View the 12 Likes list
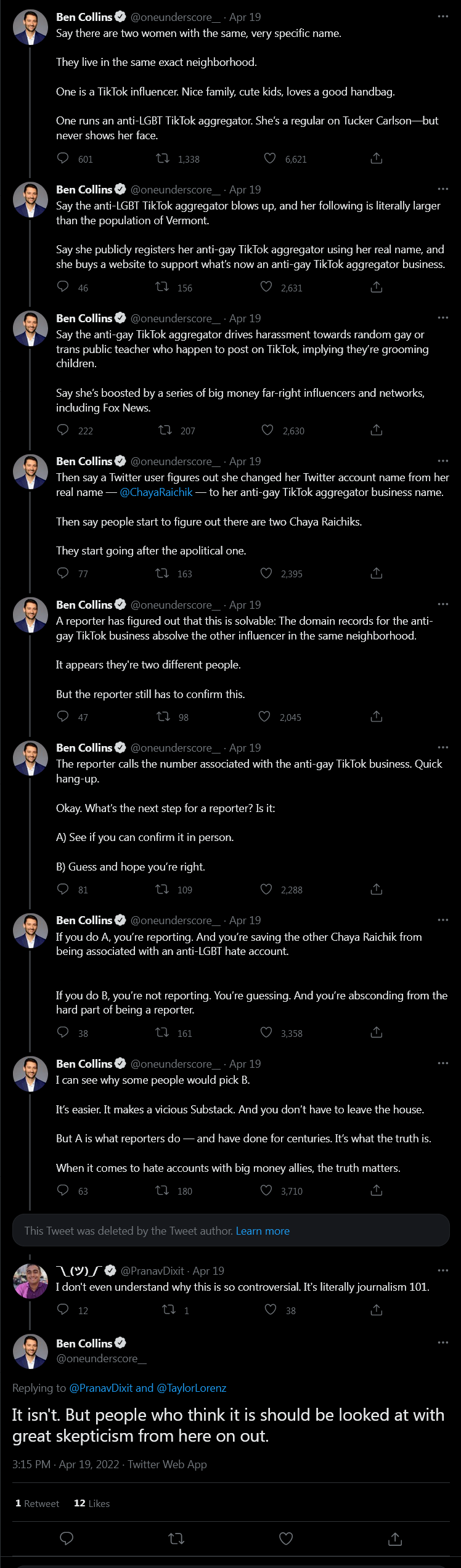The image size is (461, 1568). (92, 1503)
